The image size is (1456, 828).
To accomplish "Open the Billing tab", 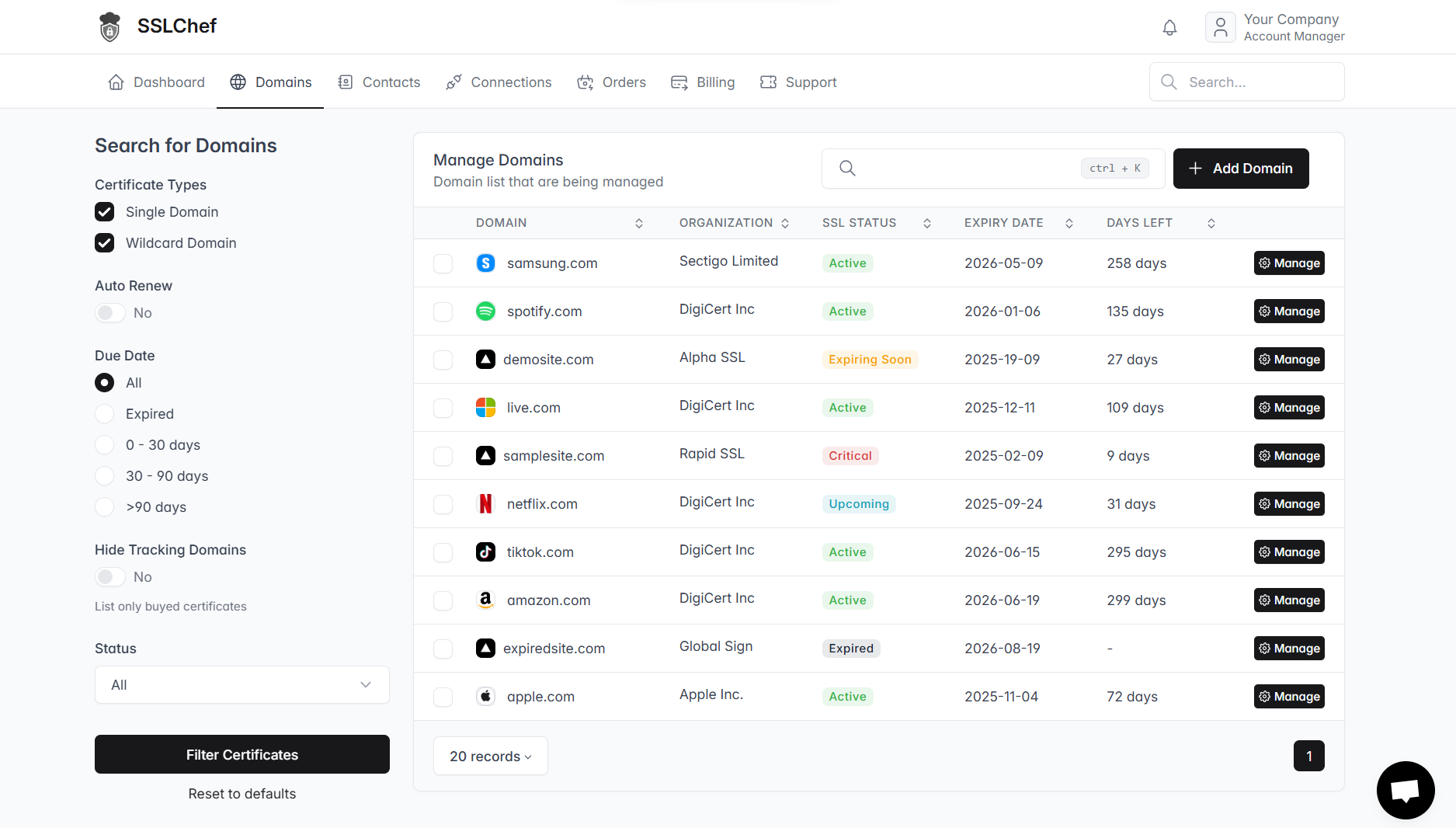I will coord(703,82).
